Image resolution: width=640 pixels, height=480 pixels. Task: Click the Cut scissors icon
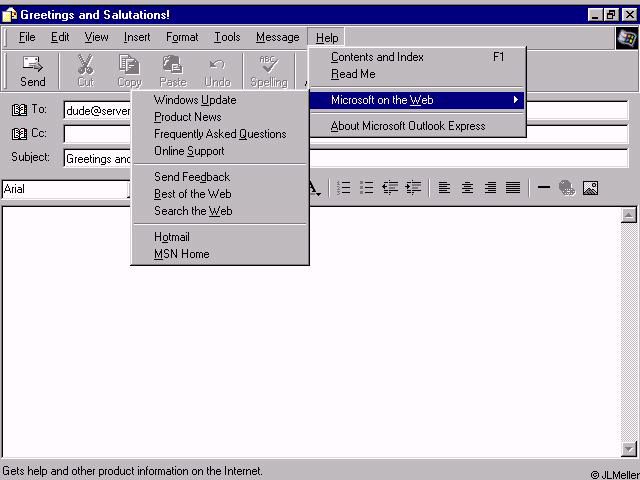[x=86, y=64]
